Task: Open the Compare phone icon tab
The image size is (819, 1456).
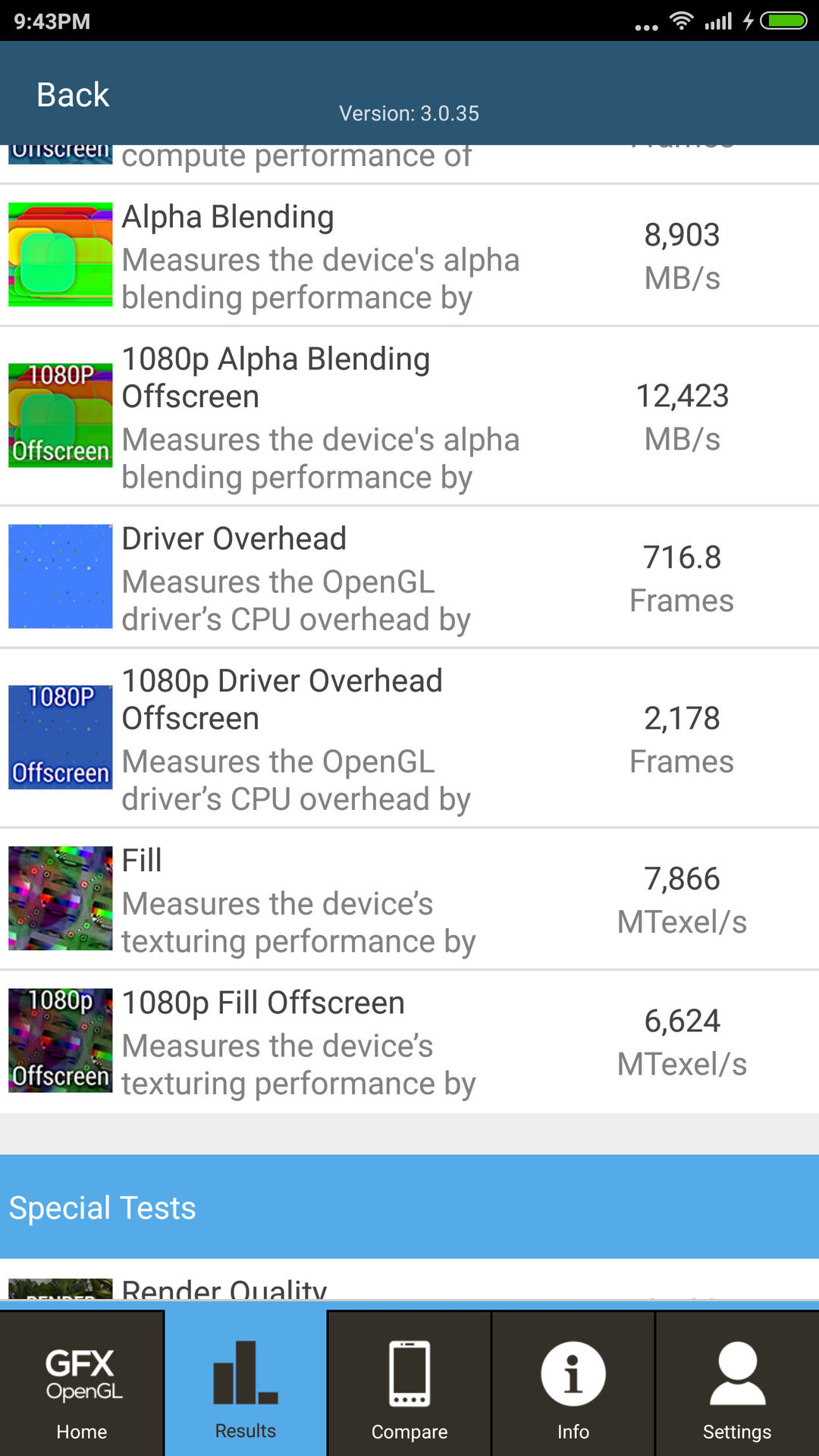Action: point(409,1385)
